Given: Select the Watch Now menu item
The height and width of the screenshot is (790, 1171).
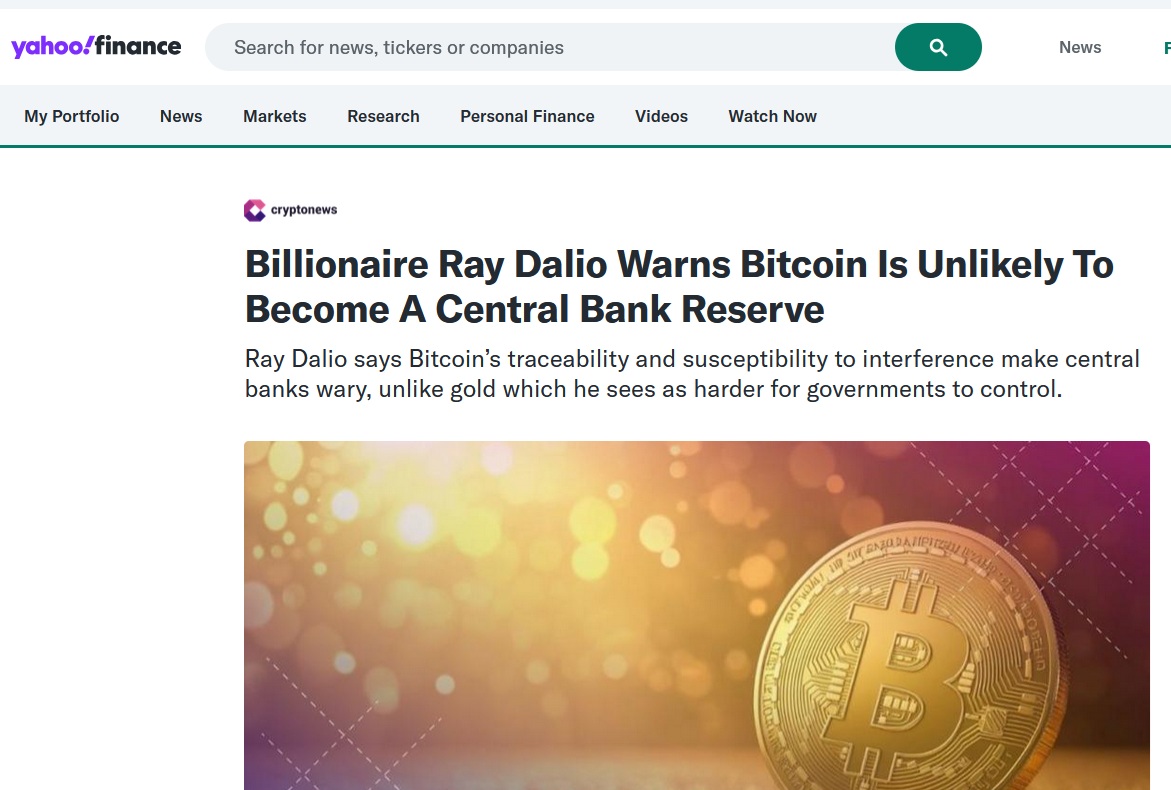Looking at the screenshot, I should pos(772,116).
